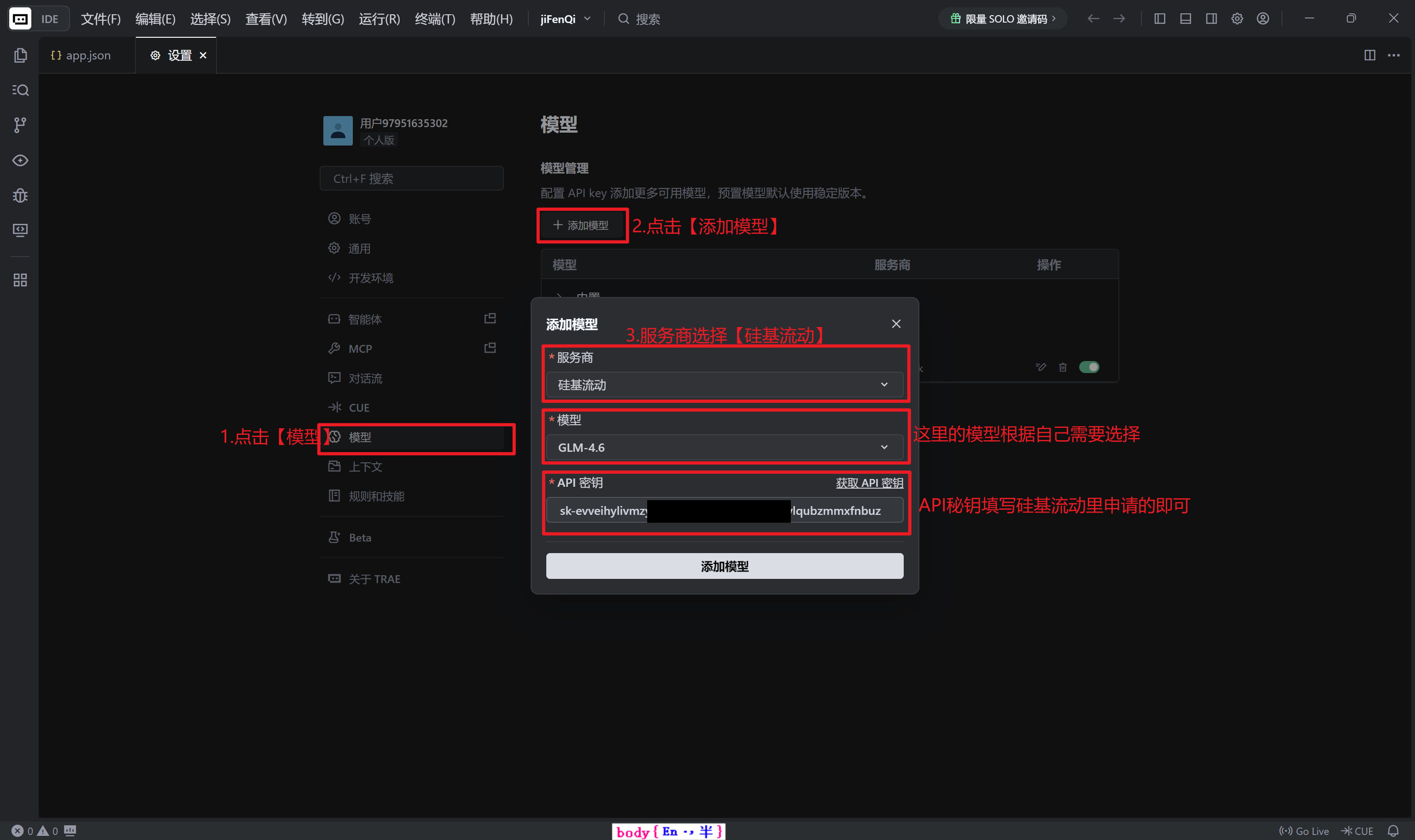The image size is (1415, 840).
Task: Split the editor with the split icon
Action: pyautogui.click(x=1370, y=55)
